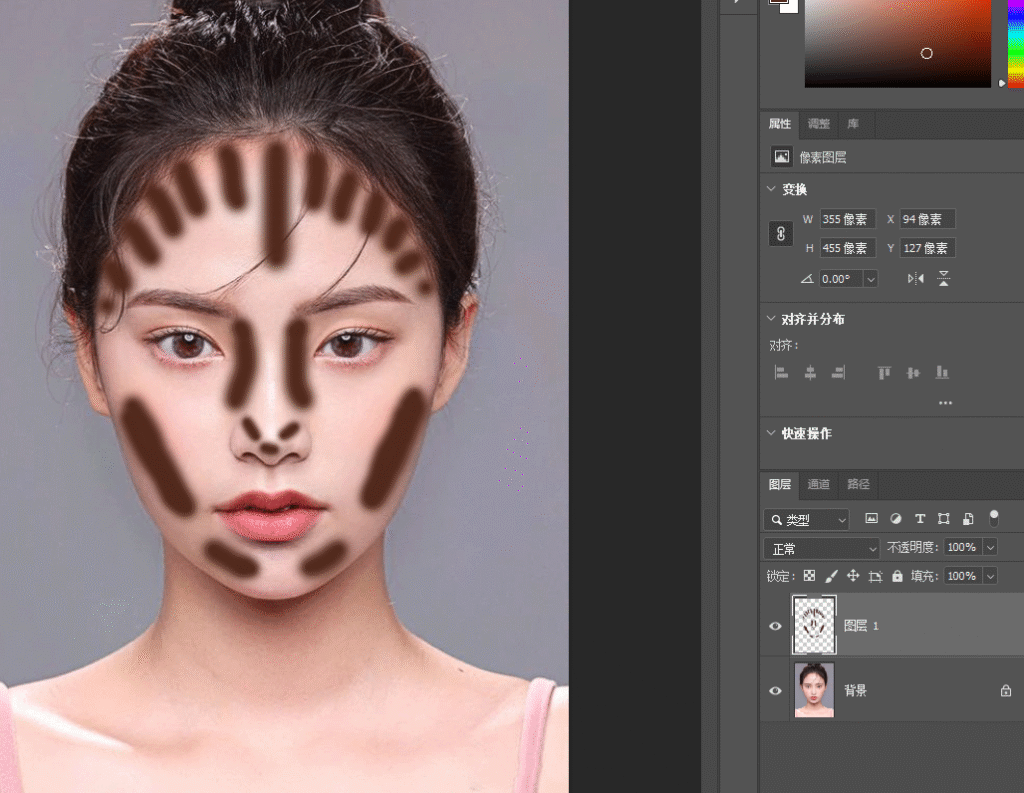The width and height of the screenshot is (1024, 793).
Task: Filter layers by pixel layers icon
Action: [x=871, y=519]
